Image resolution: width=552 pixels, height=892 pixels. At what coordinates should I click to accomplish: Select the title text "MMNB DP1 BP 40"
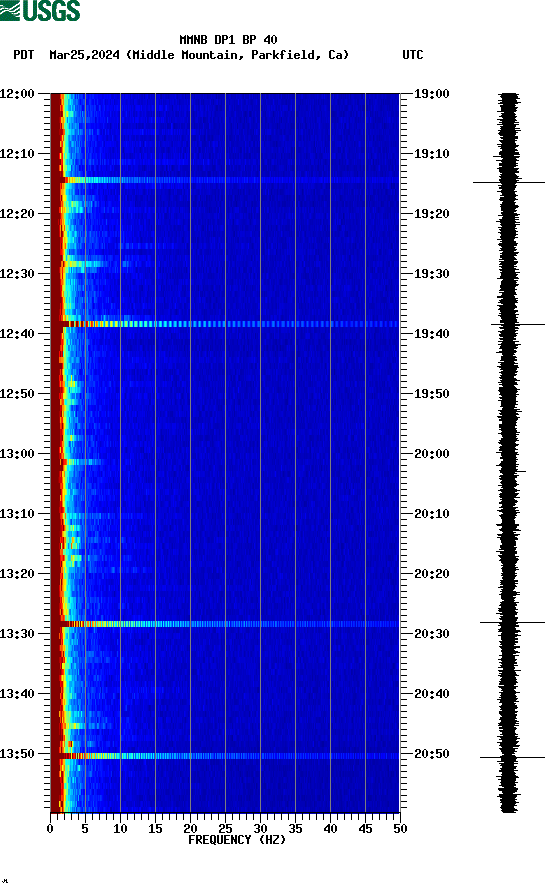(228, 40)
